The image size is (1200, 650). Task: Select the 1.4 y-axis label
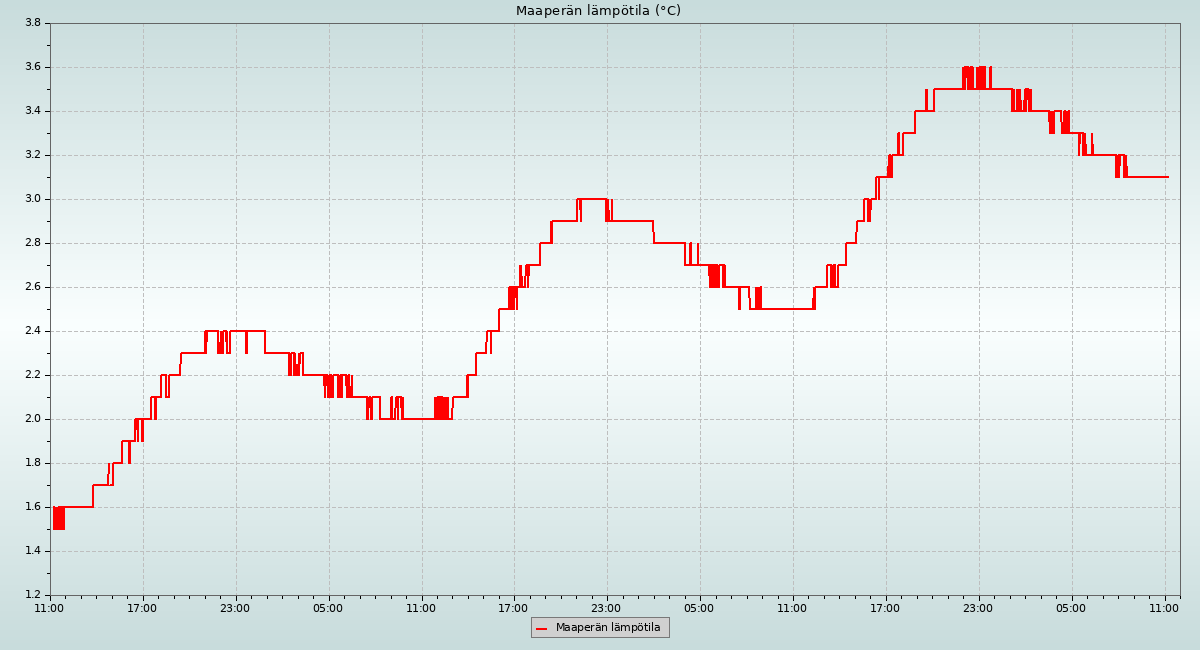click(32, 551)
